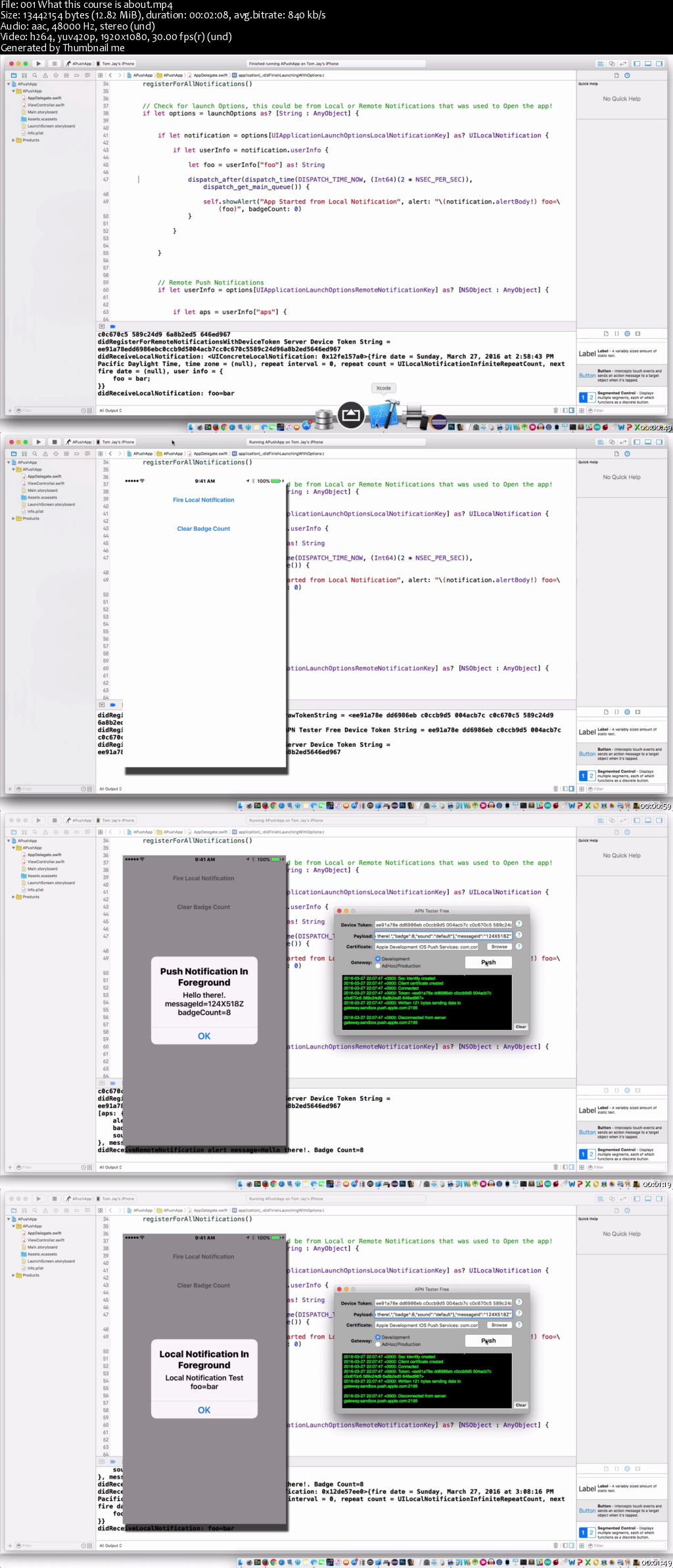Toggle navigator panel visibility, 00:00:49 frame
673x1568 pixels.
pos(636,64)
